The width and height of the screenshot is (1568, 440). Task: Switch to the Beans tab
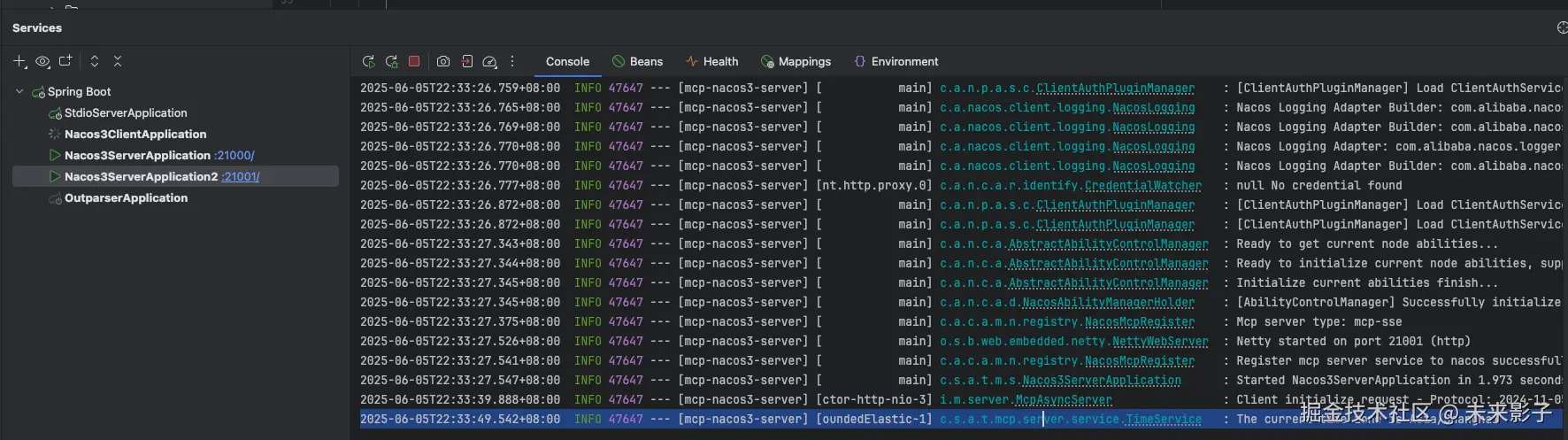[x=637, y=62]
